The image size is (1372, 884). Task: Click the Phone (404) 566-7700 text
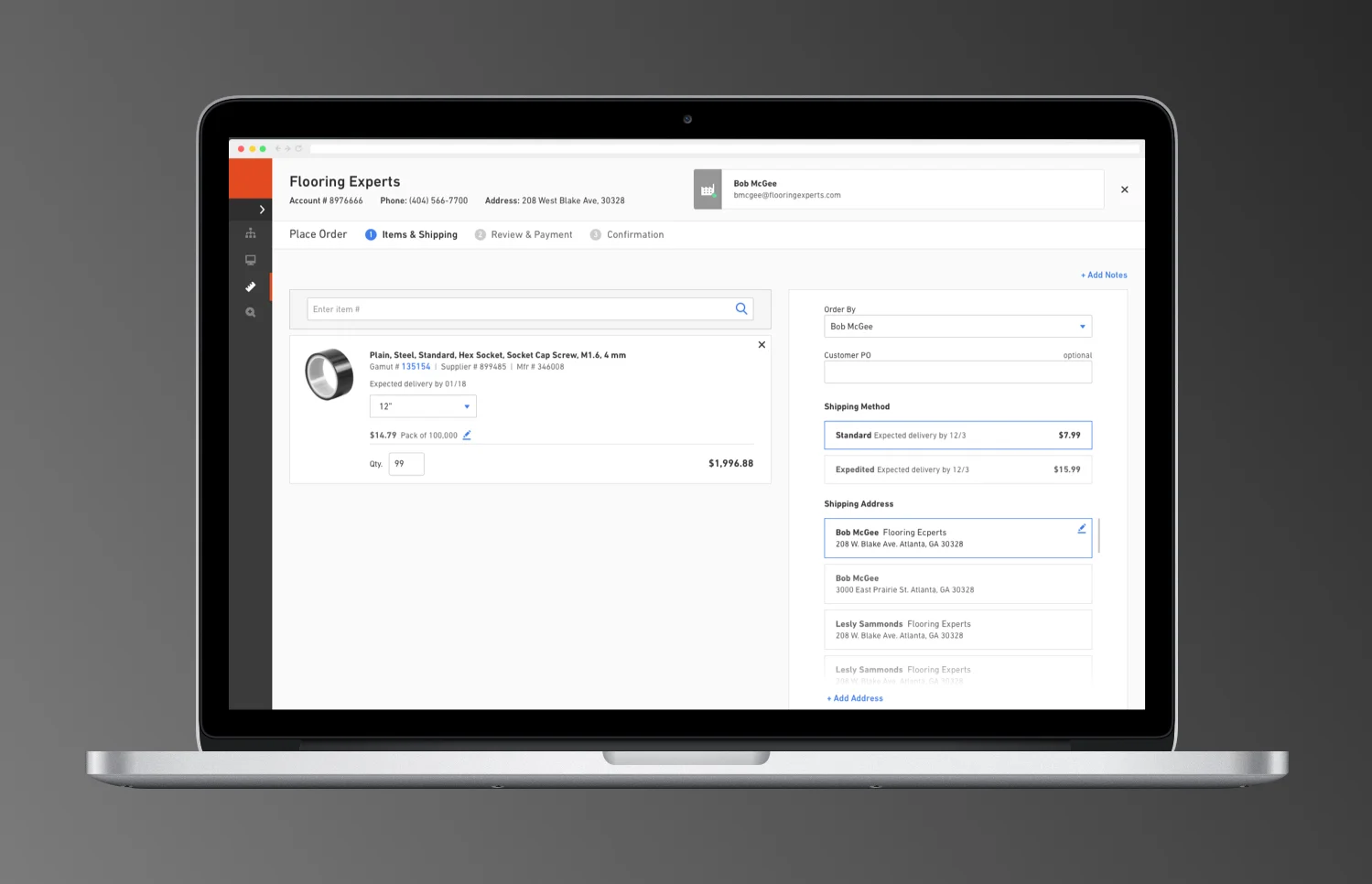point(424,200)
